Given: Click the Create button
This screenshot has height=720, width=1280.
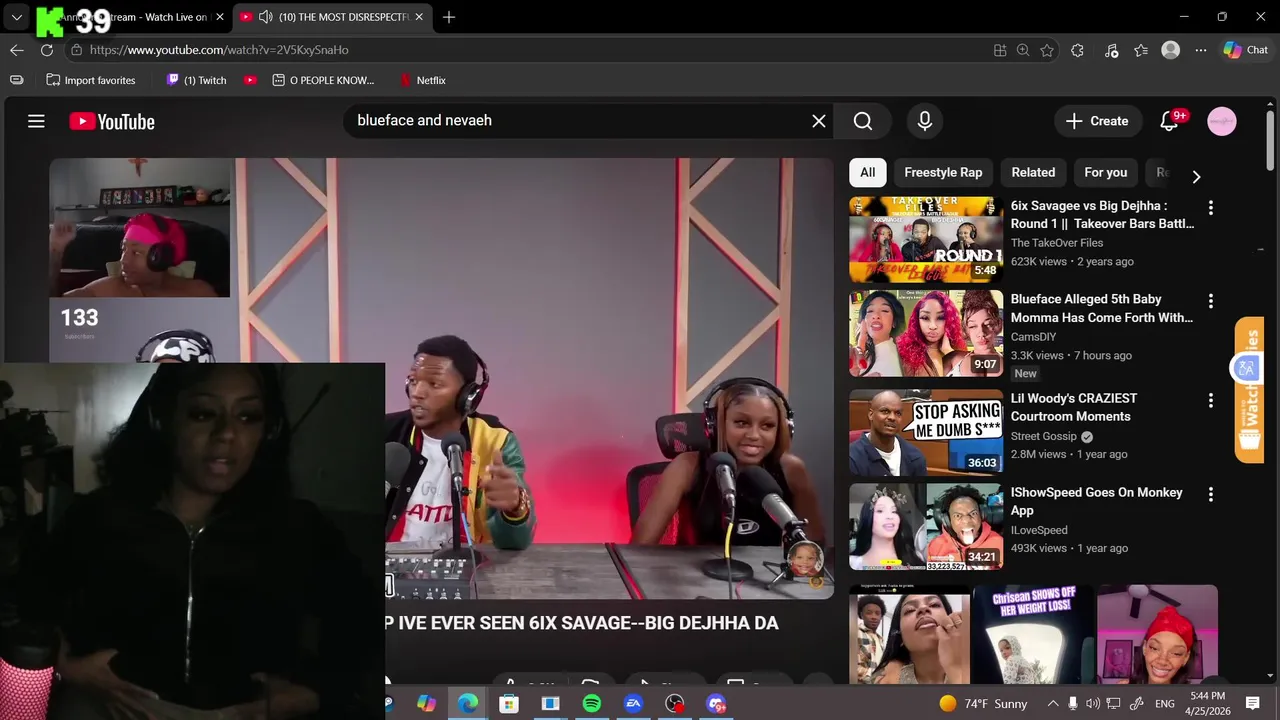Looking at the screenshot, I should point(1098,121).
